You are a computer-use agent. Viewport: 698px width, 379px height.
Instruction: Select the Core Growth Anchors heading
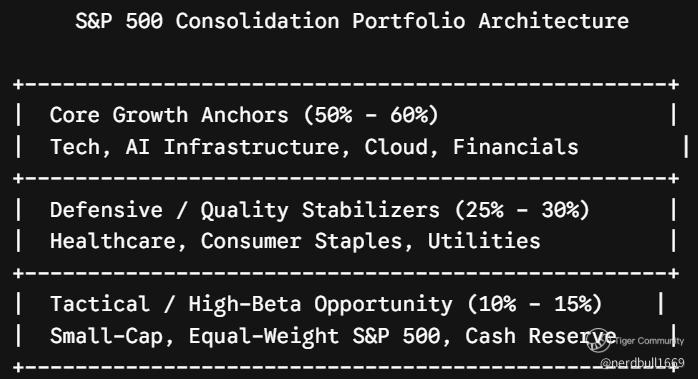coord(169,115)
